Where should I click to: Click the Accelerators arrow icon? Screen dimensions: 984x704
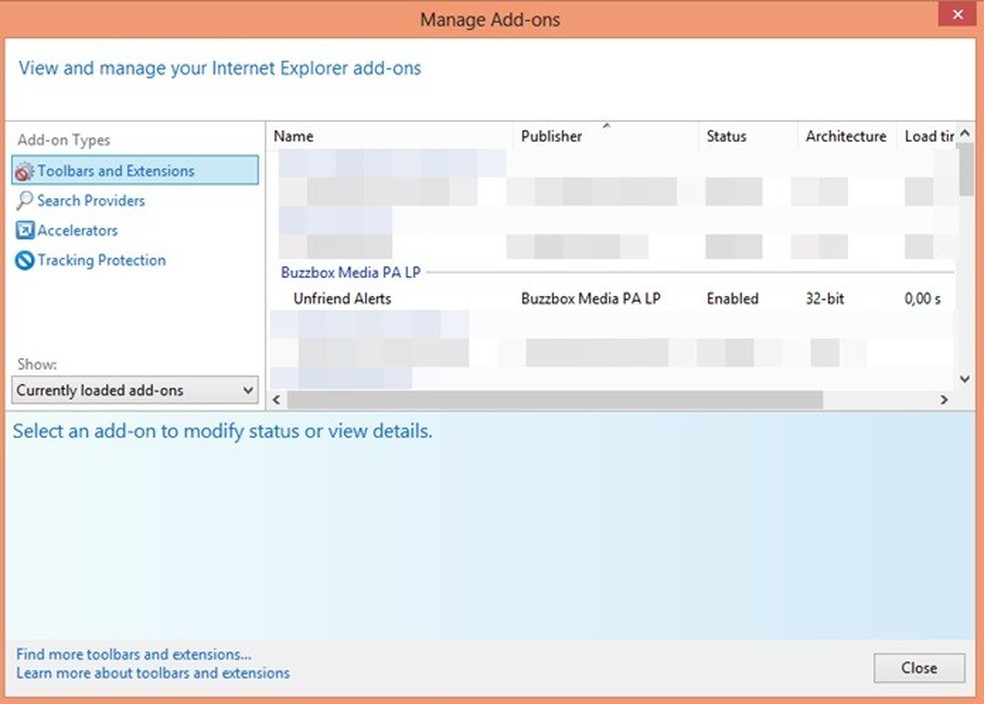pos(25,231)
